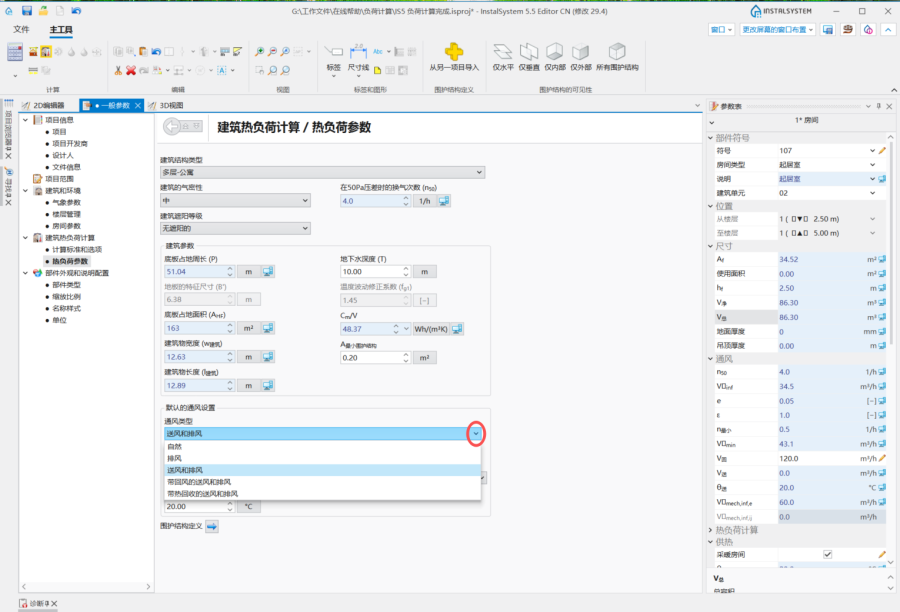Collapse the 通风 section in parameter table
Screen dimensions: 900x612
710,357
